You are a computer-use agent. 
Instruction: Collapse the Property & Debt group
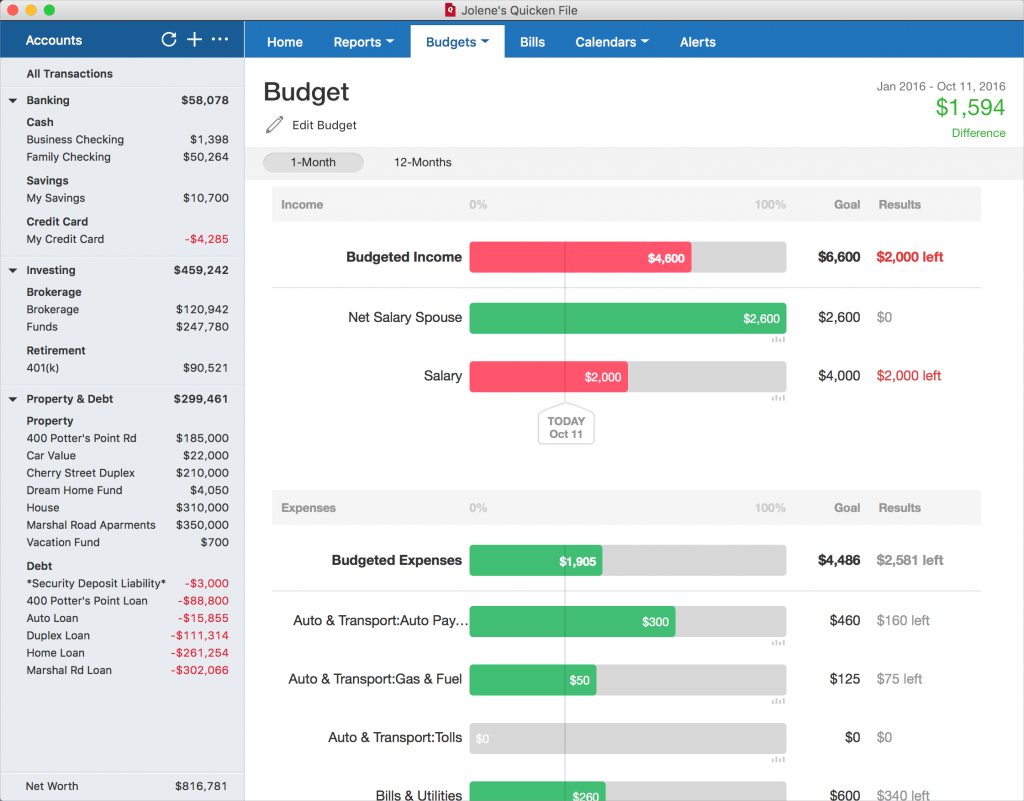pos(12,399)
